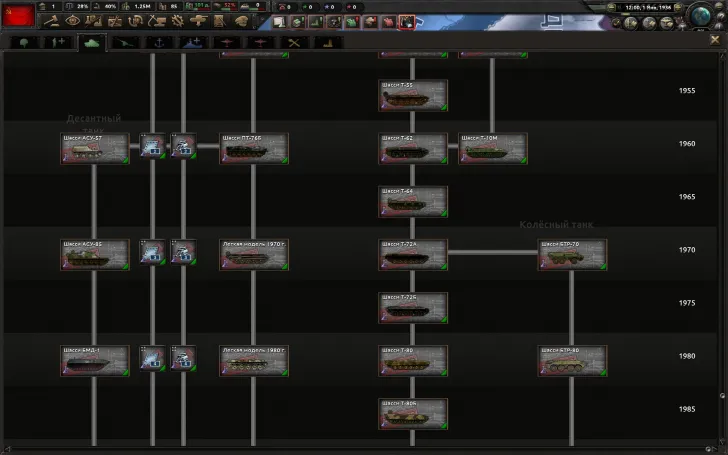Research the Шасси БТР-70 technology

(x=572, y=254)
